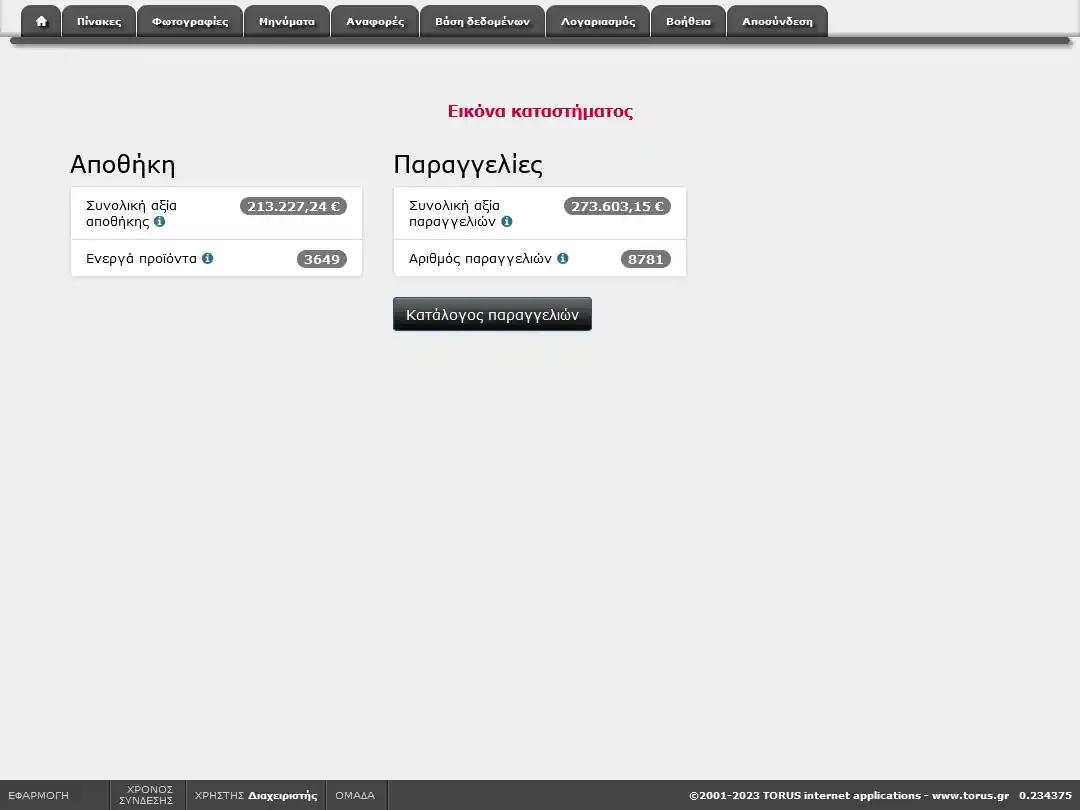The height and width of the screenshot is (810, 1080).
Task: Open the Λογαριασμός tab
Action: [x=598, y=21]
